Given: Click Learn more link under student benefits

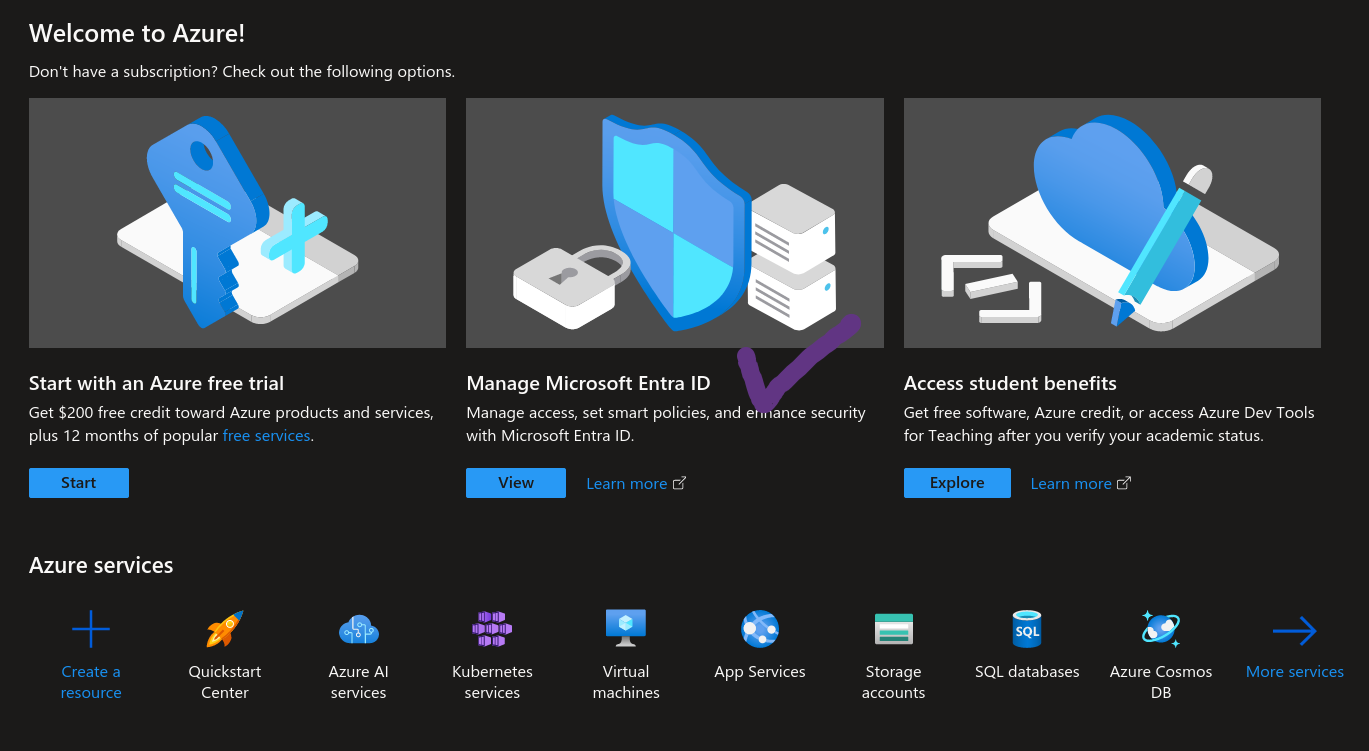Looking at the screenshot, I should pos(1071,484).
